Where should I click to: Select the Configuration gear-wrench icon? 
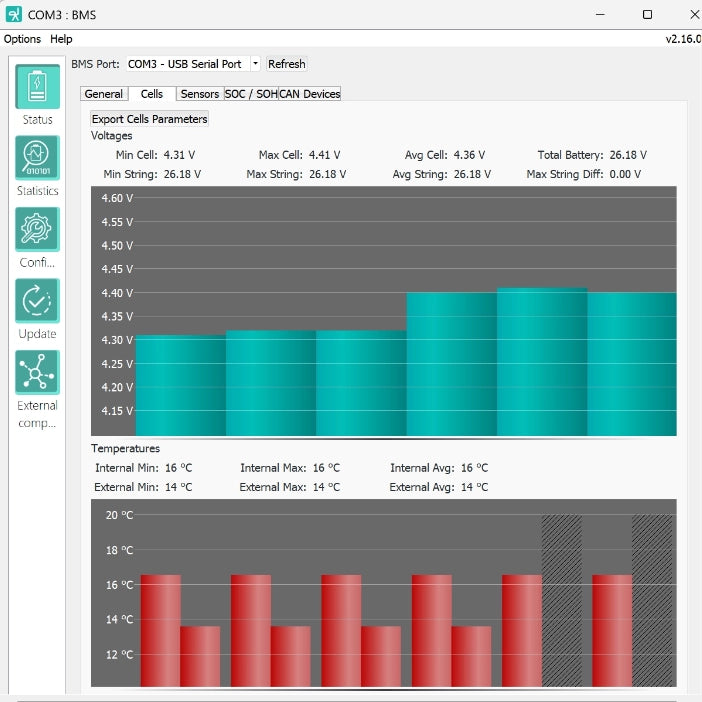[x=37, y=229]
